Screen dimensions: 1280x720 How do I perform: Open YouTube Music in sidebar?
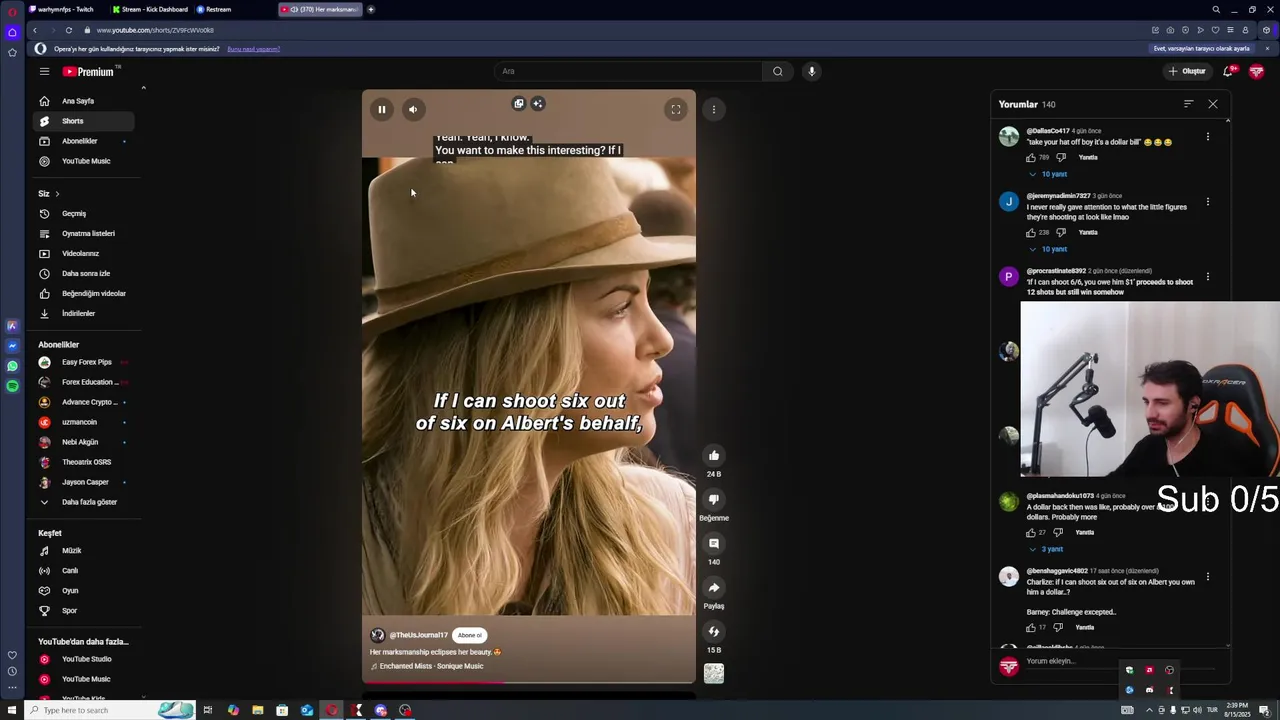(83, 161)
